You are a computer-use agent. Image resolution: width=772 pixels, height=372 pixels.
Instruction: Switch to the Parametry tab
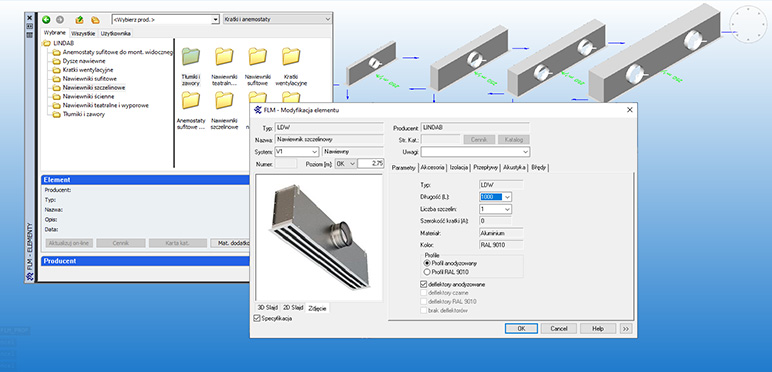pos(404,167)
